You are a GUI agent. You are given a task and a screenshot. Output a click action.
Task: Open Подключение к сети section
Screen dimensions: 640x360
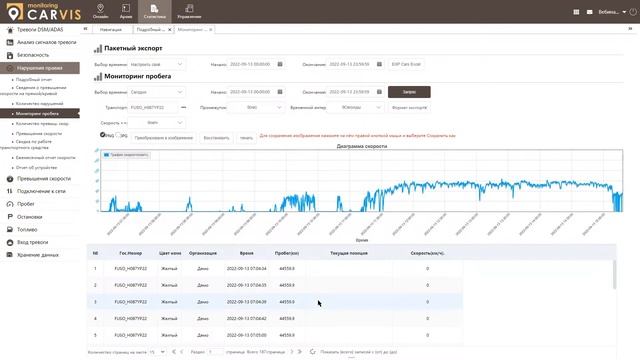click(41, 191)
